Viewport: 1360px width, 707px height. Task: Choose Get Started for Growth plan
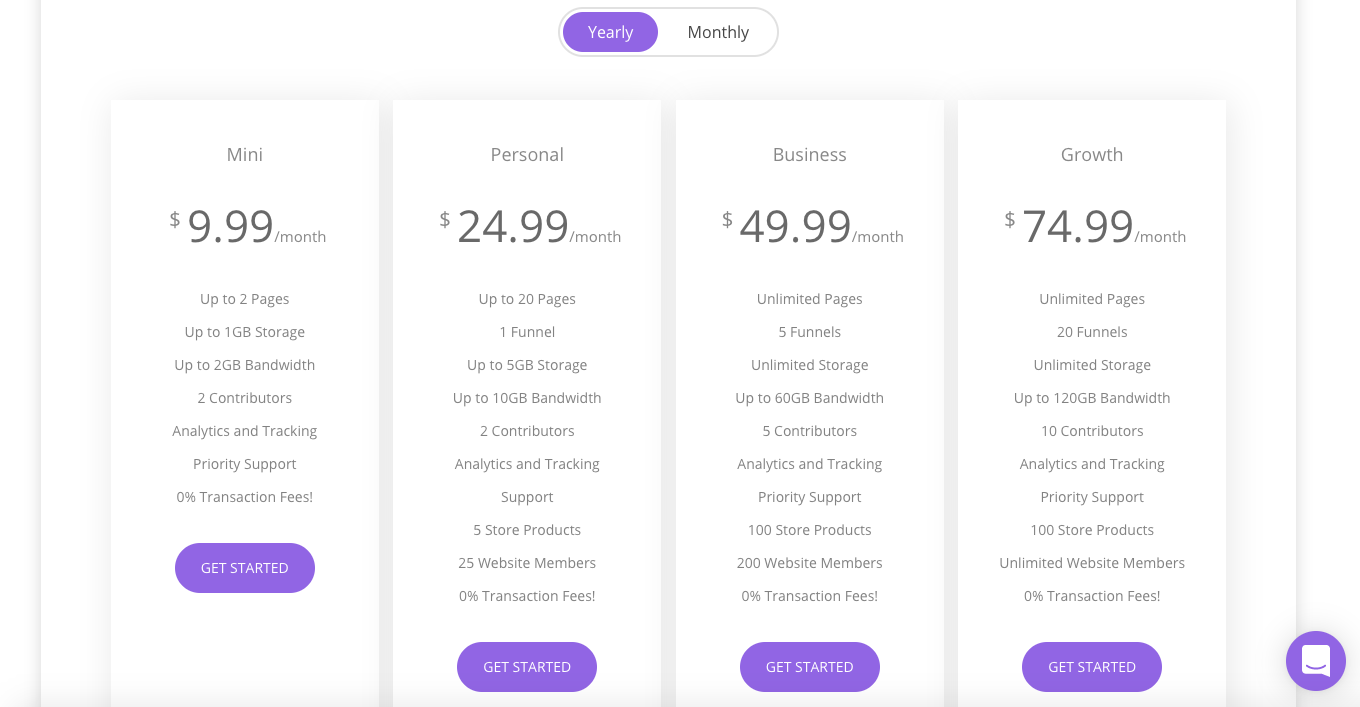(1092, 667)
